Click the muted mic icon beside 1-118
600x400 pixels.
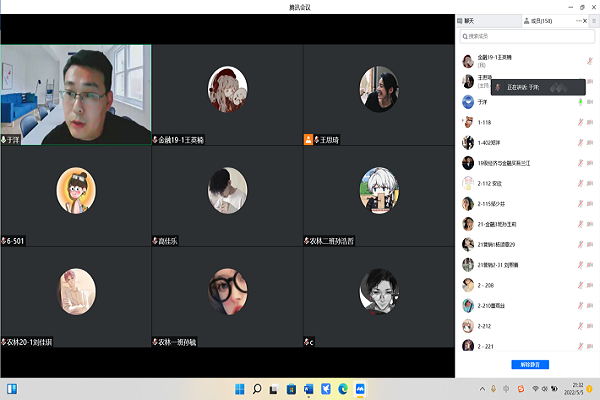coord(579,122)
